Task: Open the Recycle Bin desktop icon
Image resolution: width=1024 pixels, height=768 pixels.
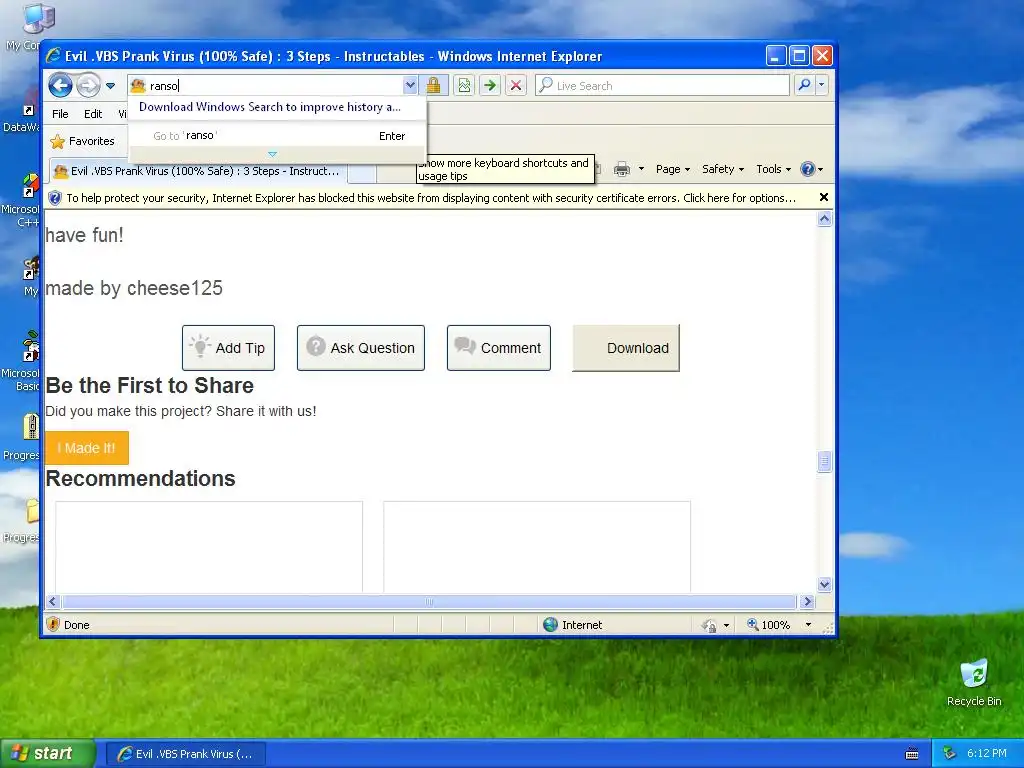Action: (x=974, y=683)
